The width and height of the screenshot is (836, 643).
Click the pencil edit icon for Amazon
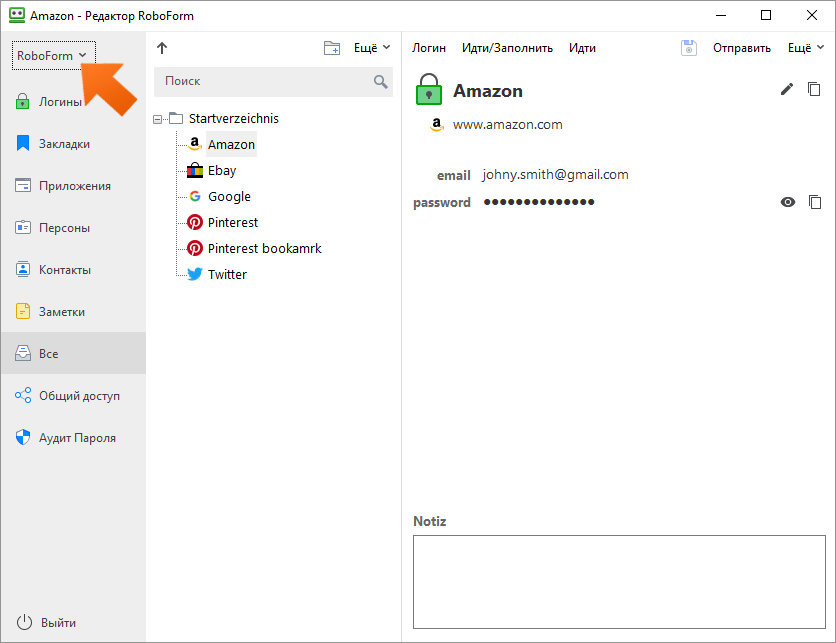[x=786, y=89]
